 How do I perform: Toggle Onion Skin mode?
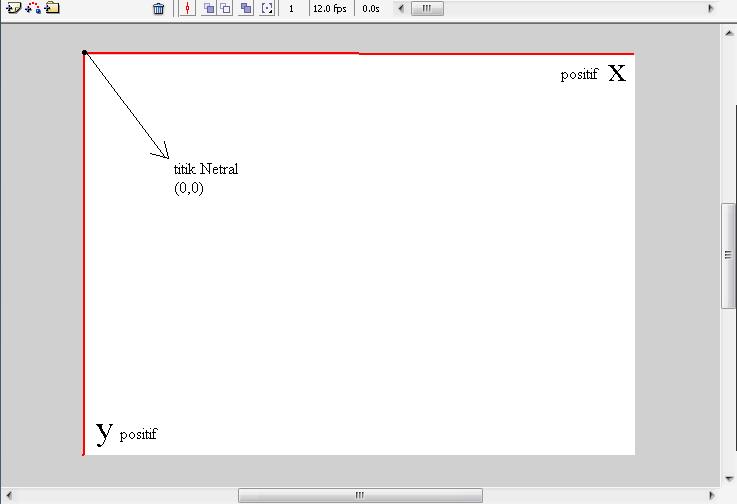pos(209,8)
